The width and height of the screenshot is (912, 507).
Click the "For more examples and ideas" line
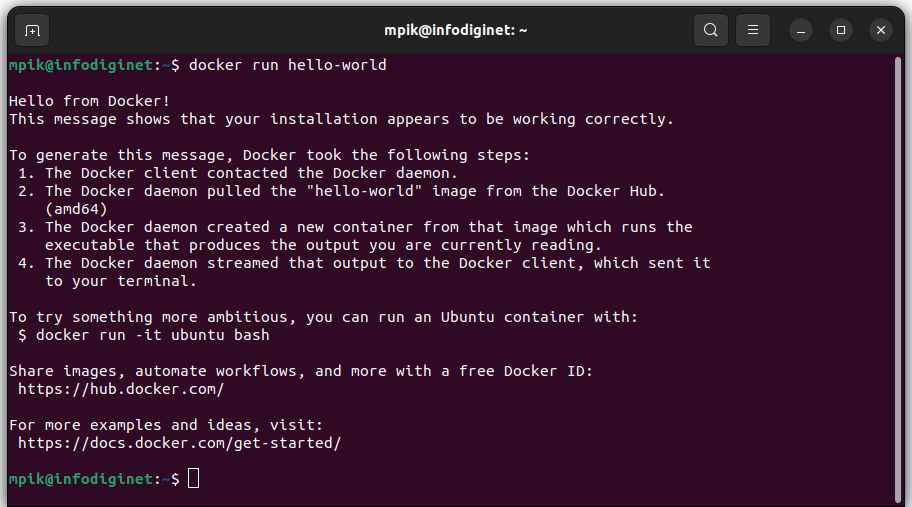(x=166, y=425)
